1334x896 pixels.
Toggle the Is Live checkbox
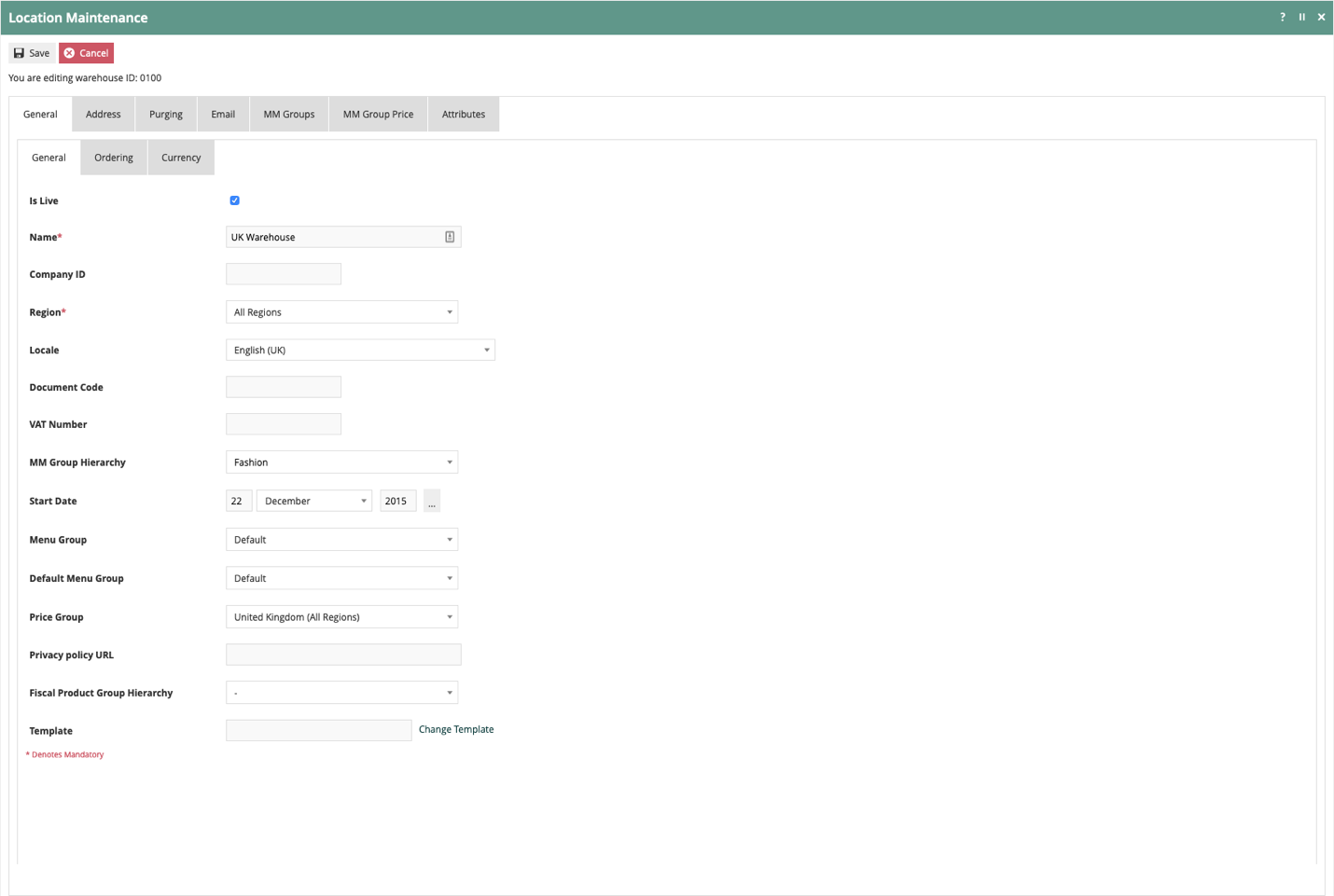[x=235, y=200]
